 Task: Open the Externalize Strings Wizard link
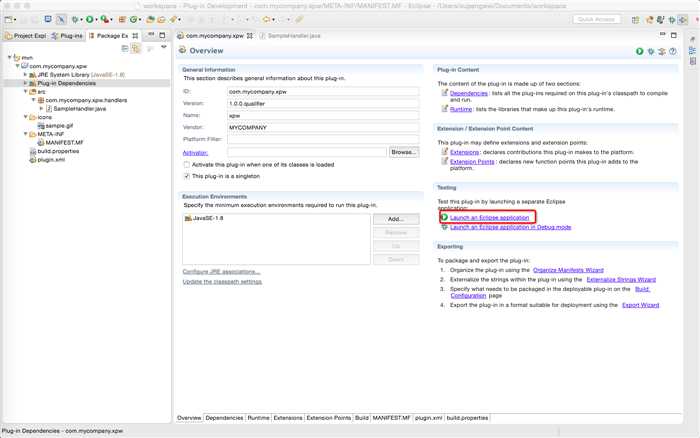pyautogui.click(x=621, y=279)
